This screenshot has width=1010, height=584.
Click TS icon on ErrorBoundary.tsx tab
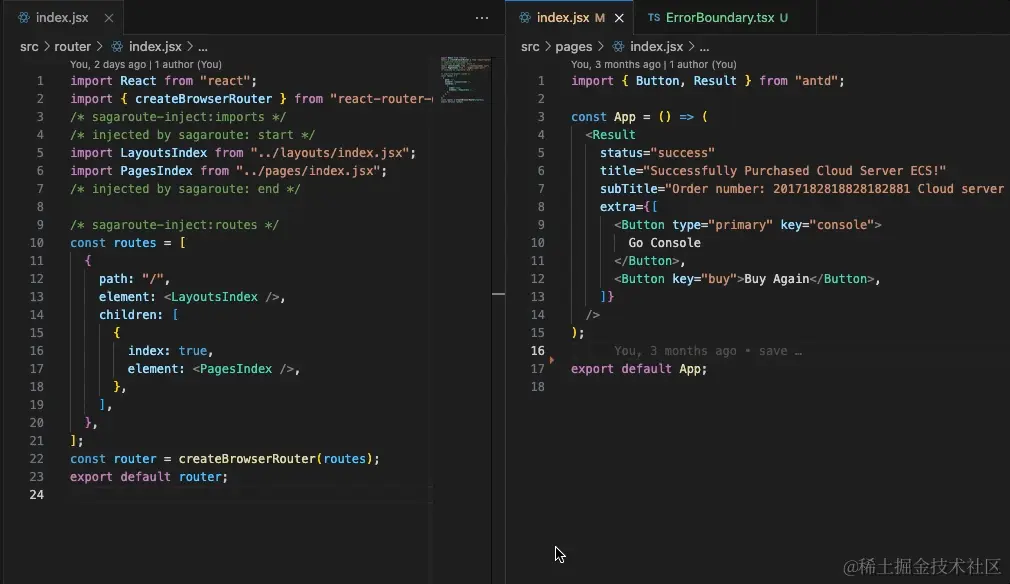pyautogui.click(x=654, y=17)
